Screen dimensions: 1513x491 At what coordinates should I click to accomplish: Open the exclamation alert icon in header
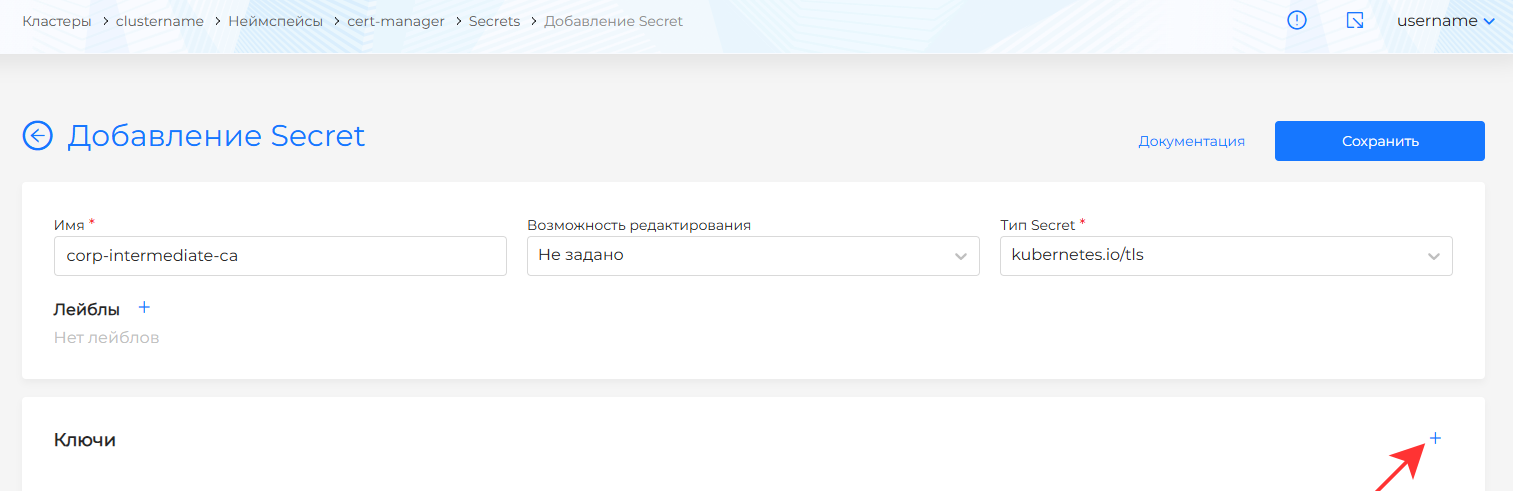click(1297, 21)
